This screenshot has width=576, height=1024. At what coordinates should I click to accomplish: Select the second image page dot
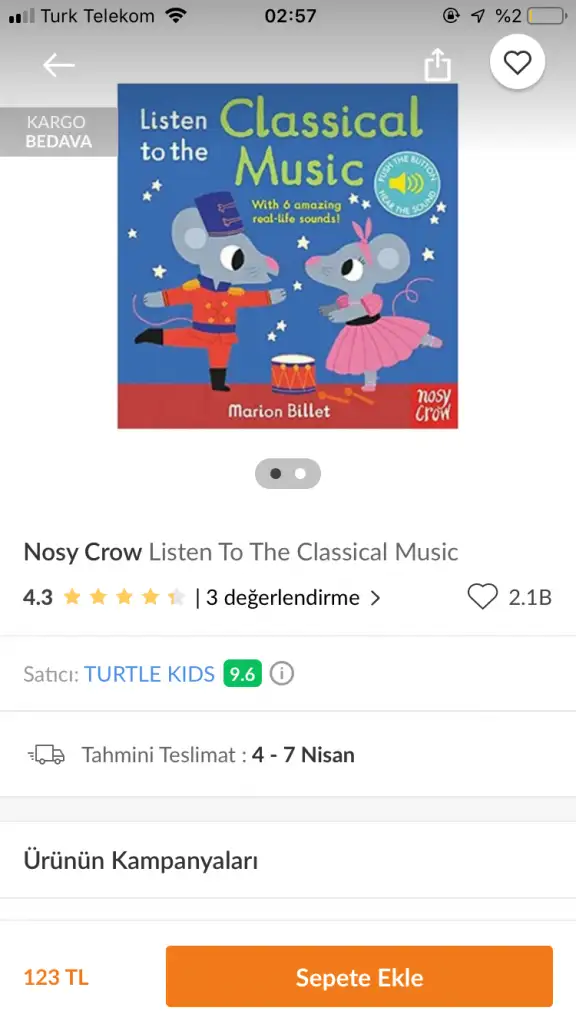[300, 474]
